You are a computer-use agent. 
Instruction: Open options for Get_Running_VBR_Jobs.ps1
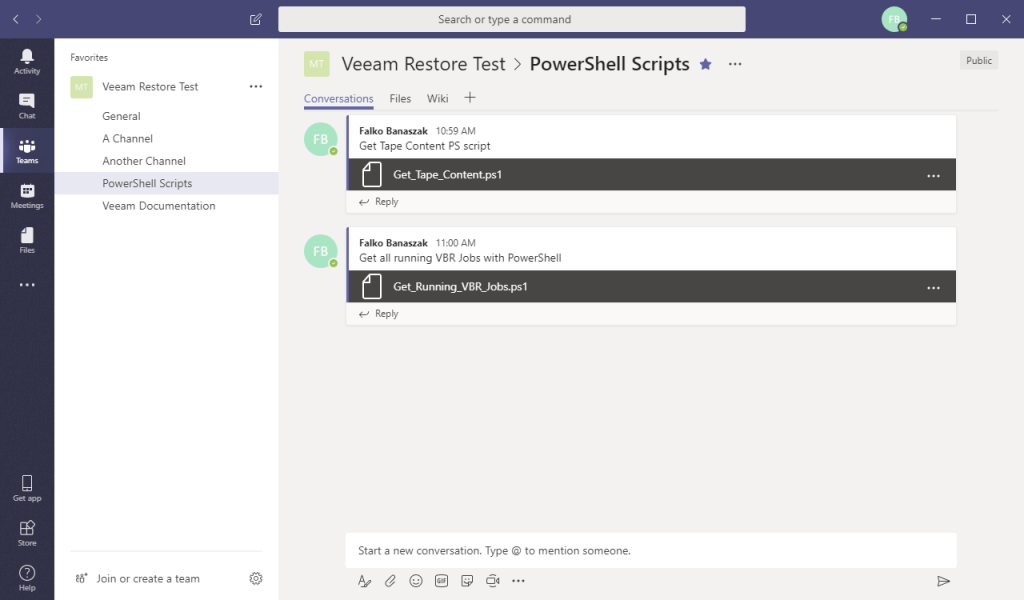click(x=933, y=287)
